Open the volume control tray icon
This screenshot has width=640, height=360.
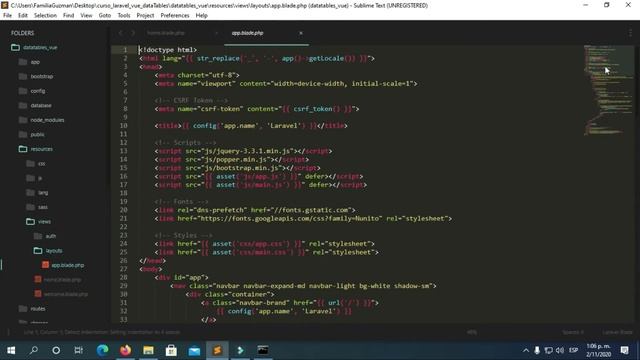[x=560, y=350]
